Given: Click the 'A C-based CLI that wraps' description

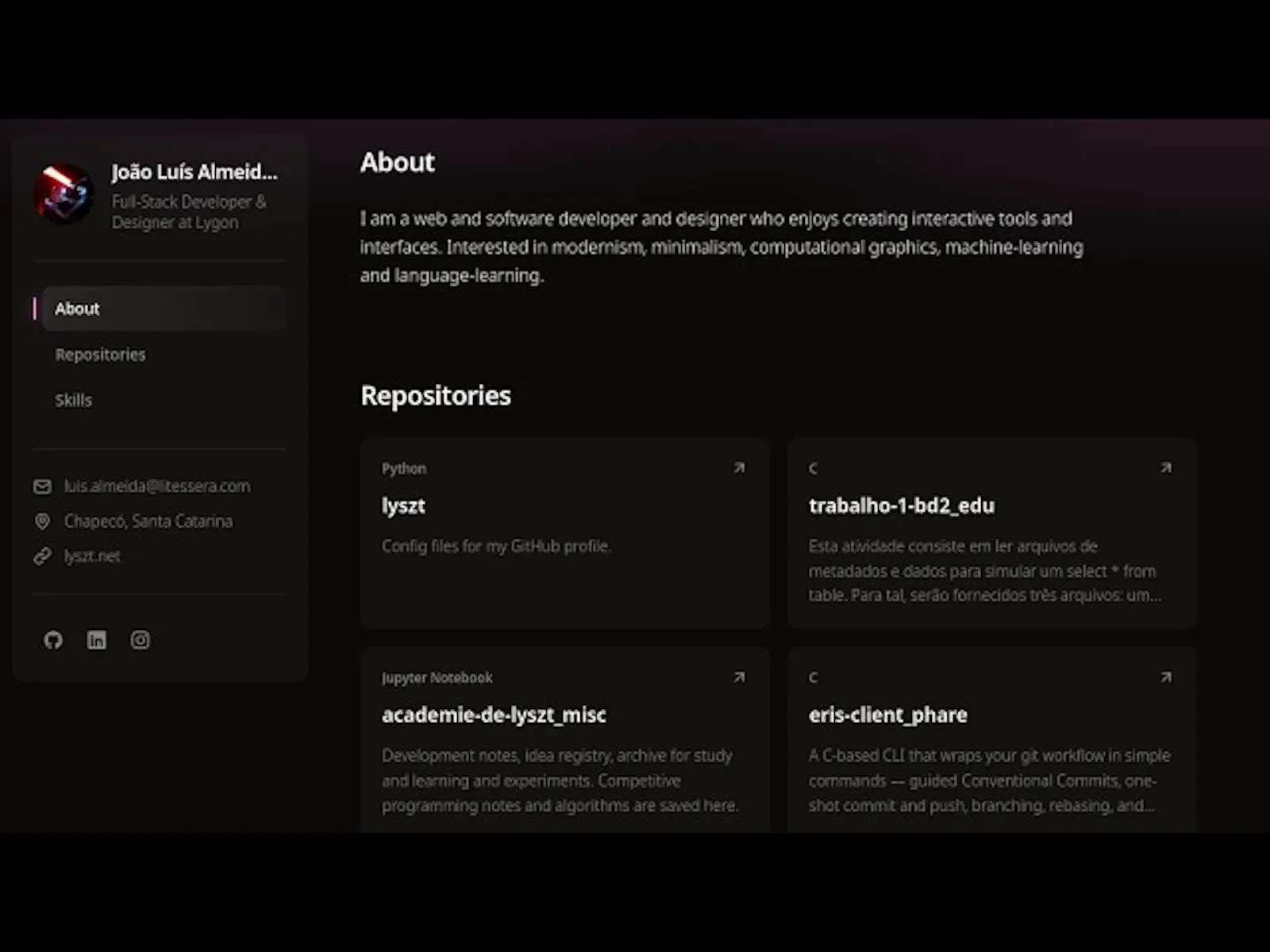Looking at the screenshot, I should click(x=990, y=781).
